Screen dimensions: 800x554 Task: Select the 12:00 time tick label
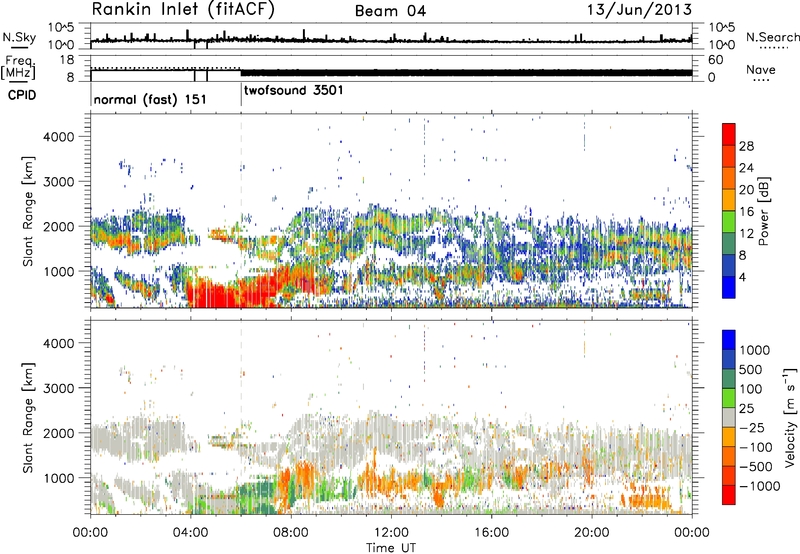click(x=391, y=533)
